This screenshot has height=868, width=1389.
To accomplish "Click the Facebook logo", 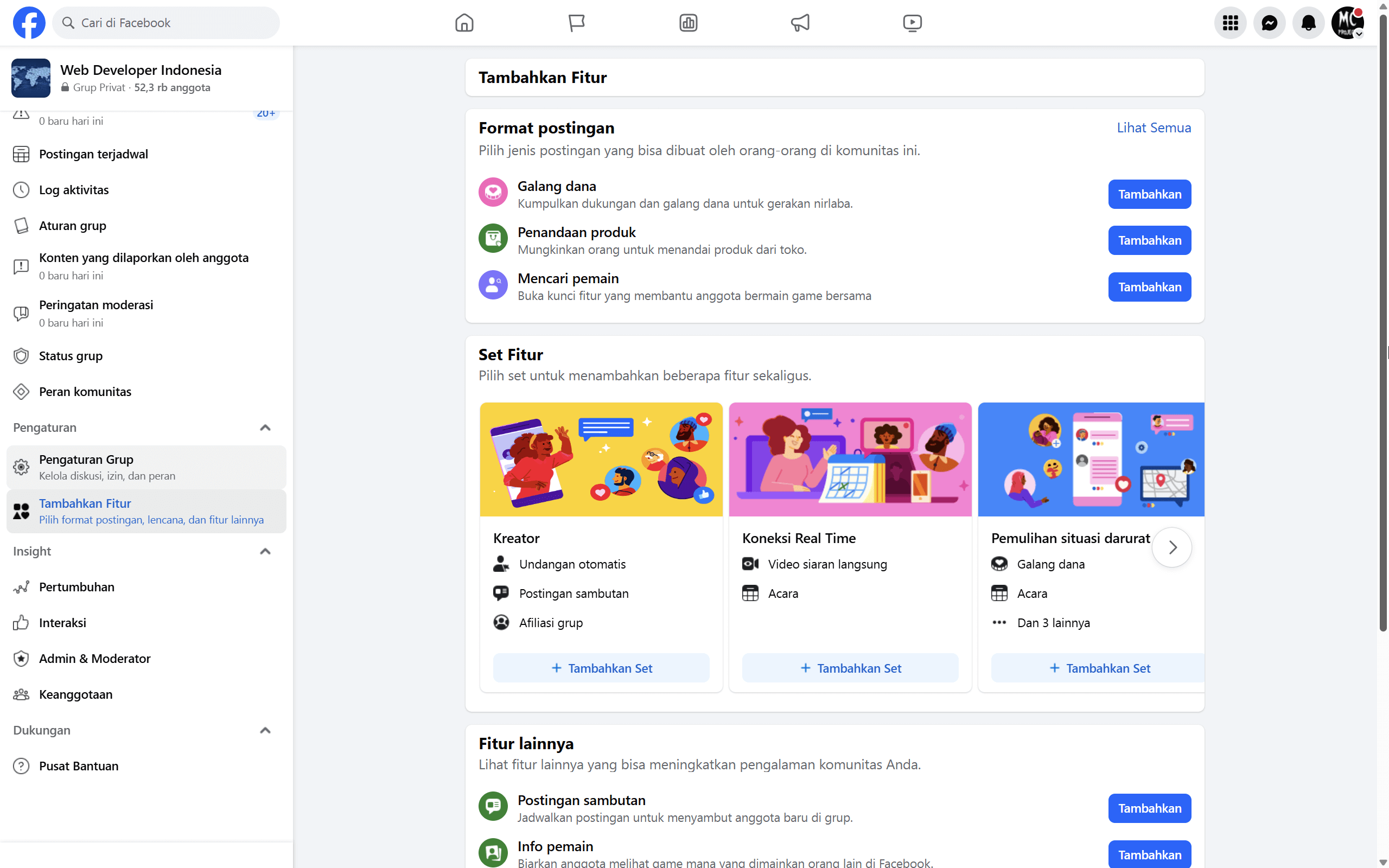I will click(29, 22).
